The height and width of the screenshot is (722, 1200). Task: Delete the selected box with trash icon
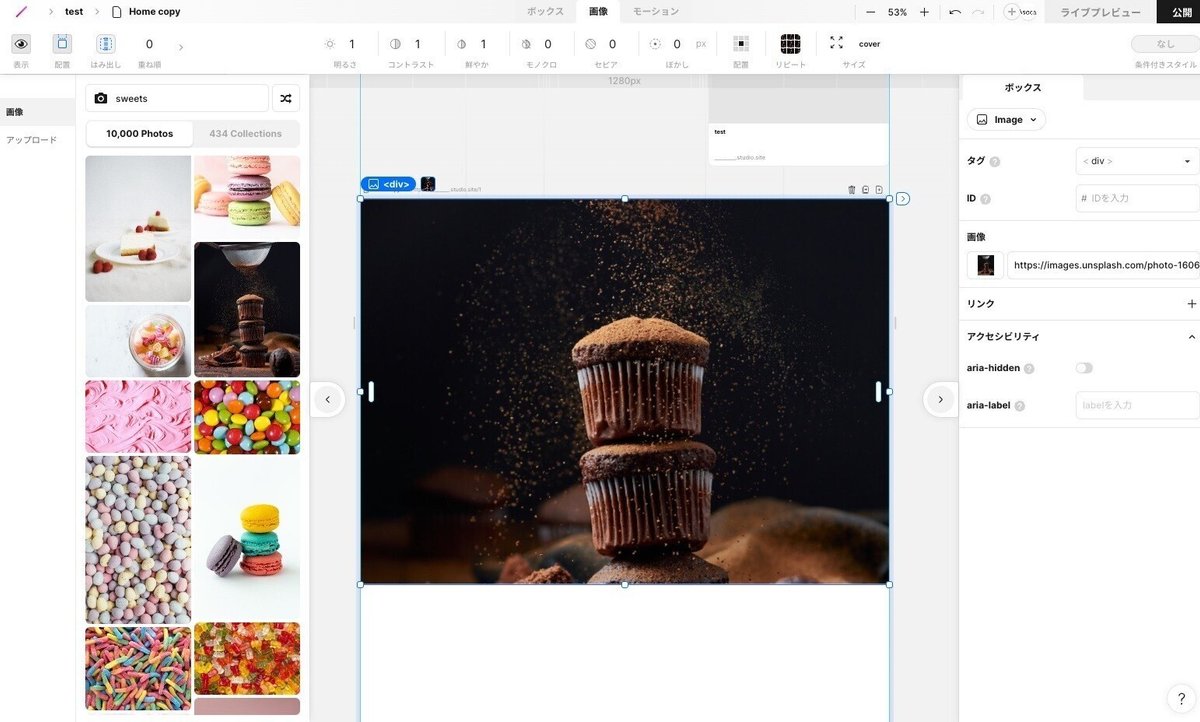852,189
